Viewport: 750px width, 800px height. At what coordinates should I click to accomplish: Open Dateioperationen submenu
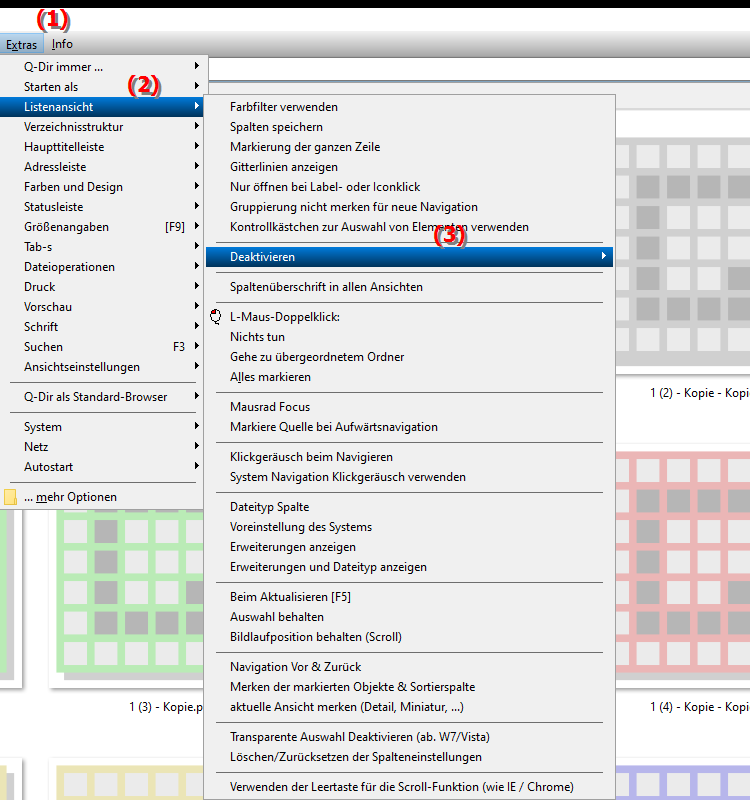[x=102, y=267]
